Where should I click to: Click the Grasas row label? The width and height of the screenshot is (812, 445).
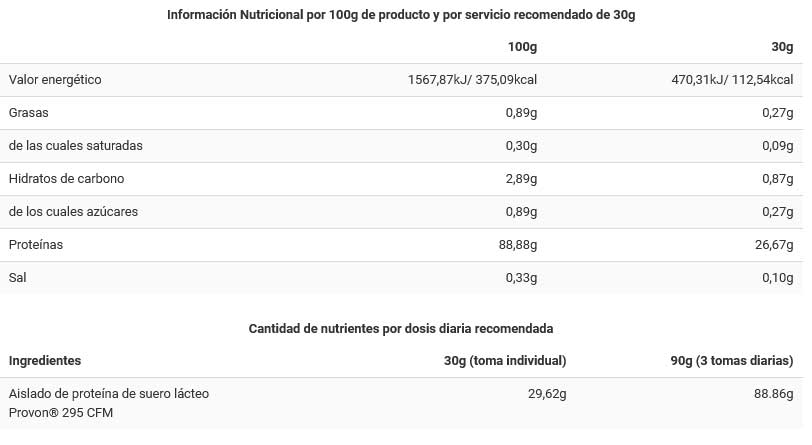click(x=29, y=113)
